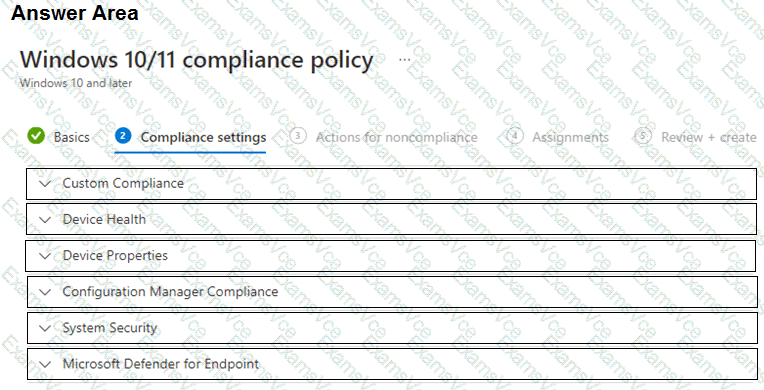764x390 pixels.
Task: Click the step 2 circle icon
Action: click(123, 136)
